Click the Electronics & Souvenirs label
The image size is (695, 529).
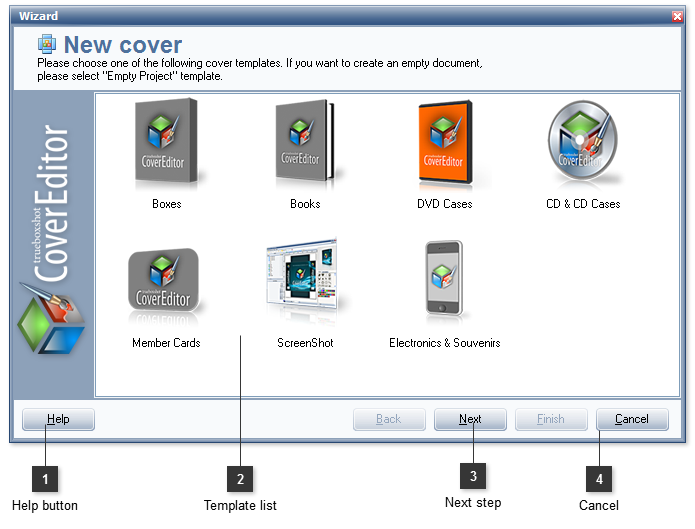pyautogui.click(x=445, y=343)
